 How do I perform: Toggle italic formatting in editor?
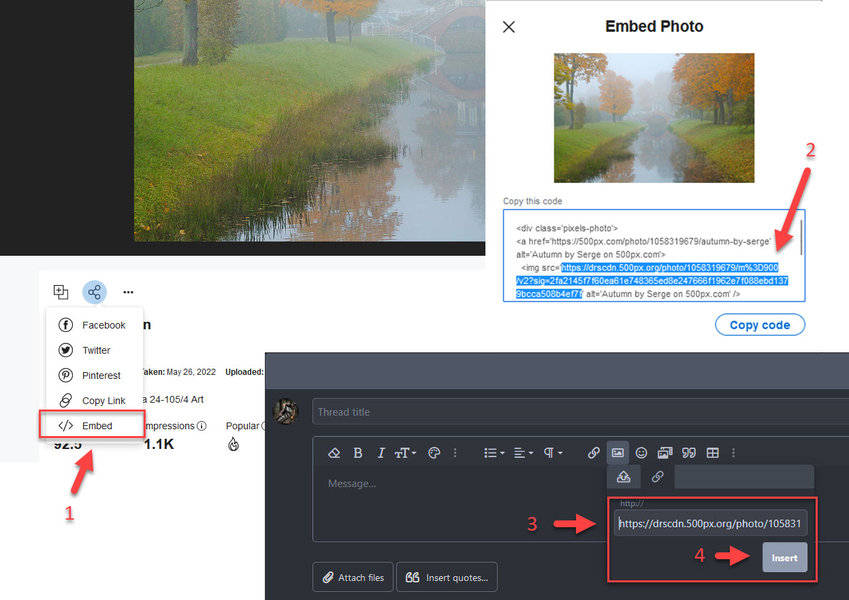pyautogui.click(x=381, y=453)
